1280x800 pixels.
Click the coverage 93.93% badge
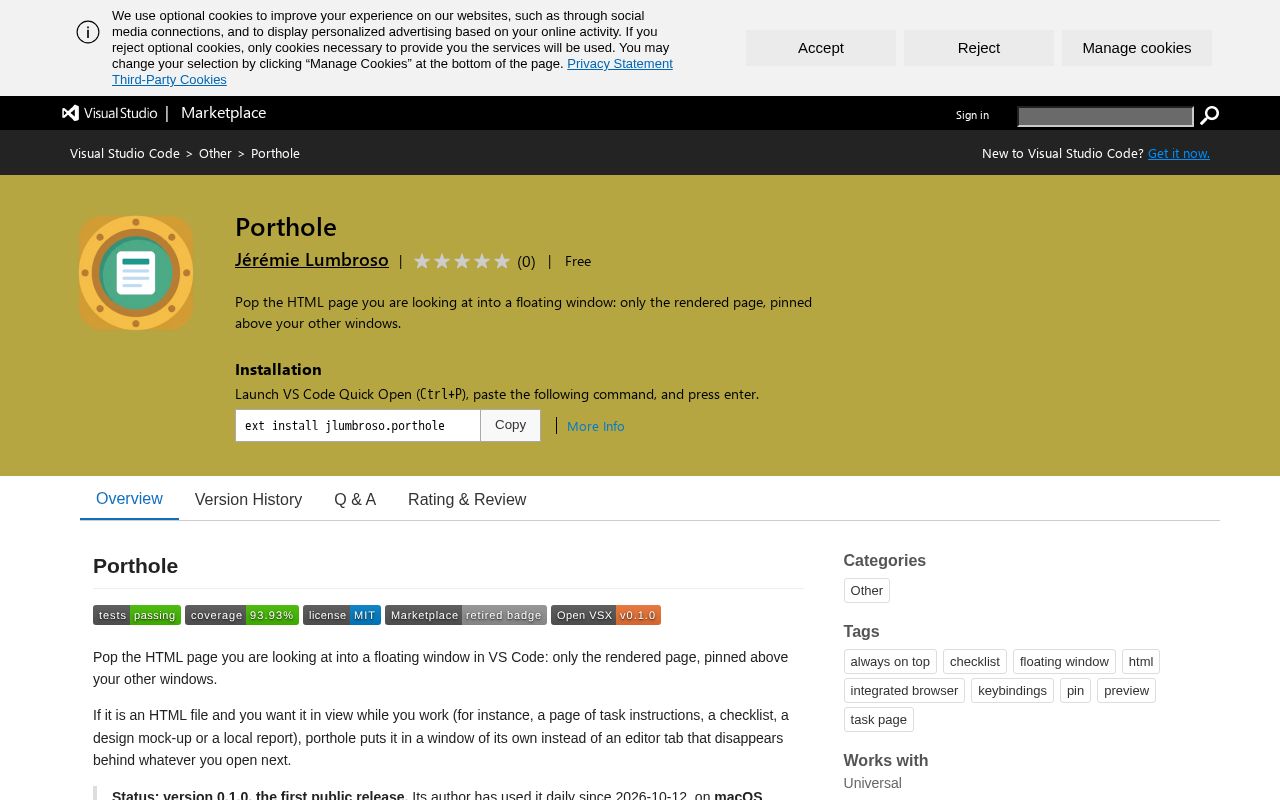coord(242,615)
